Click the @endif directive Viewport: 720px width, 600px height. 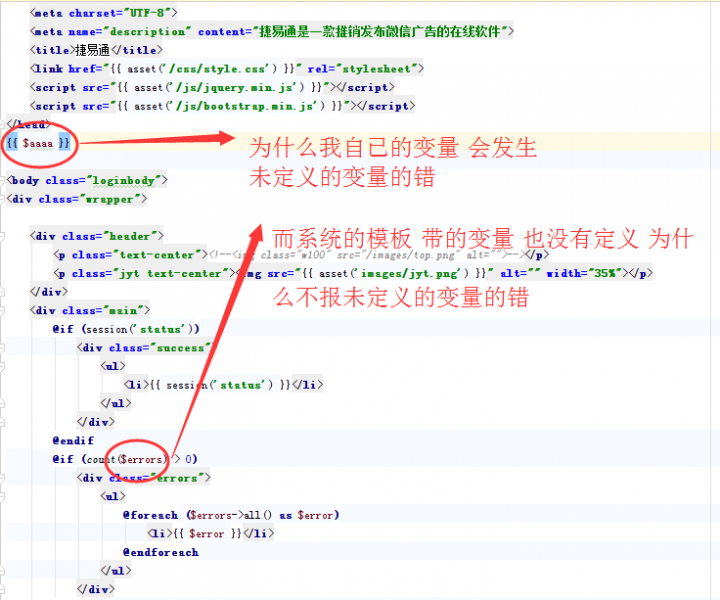click(x=73, y=441)
